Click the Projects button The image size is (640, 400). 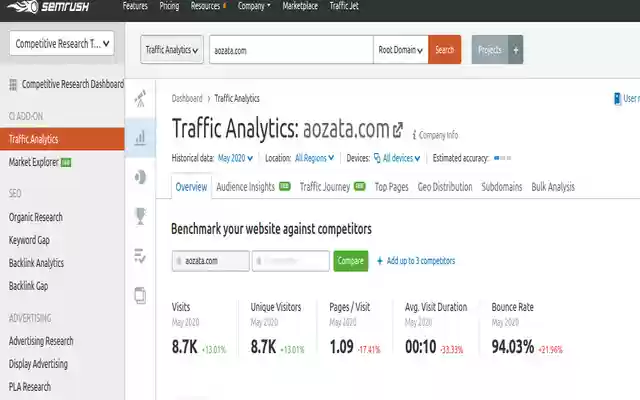pos(490,50)
